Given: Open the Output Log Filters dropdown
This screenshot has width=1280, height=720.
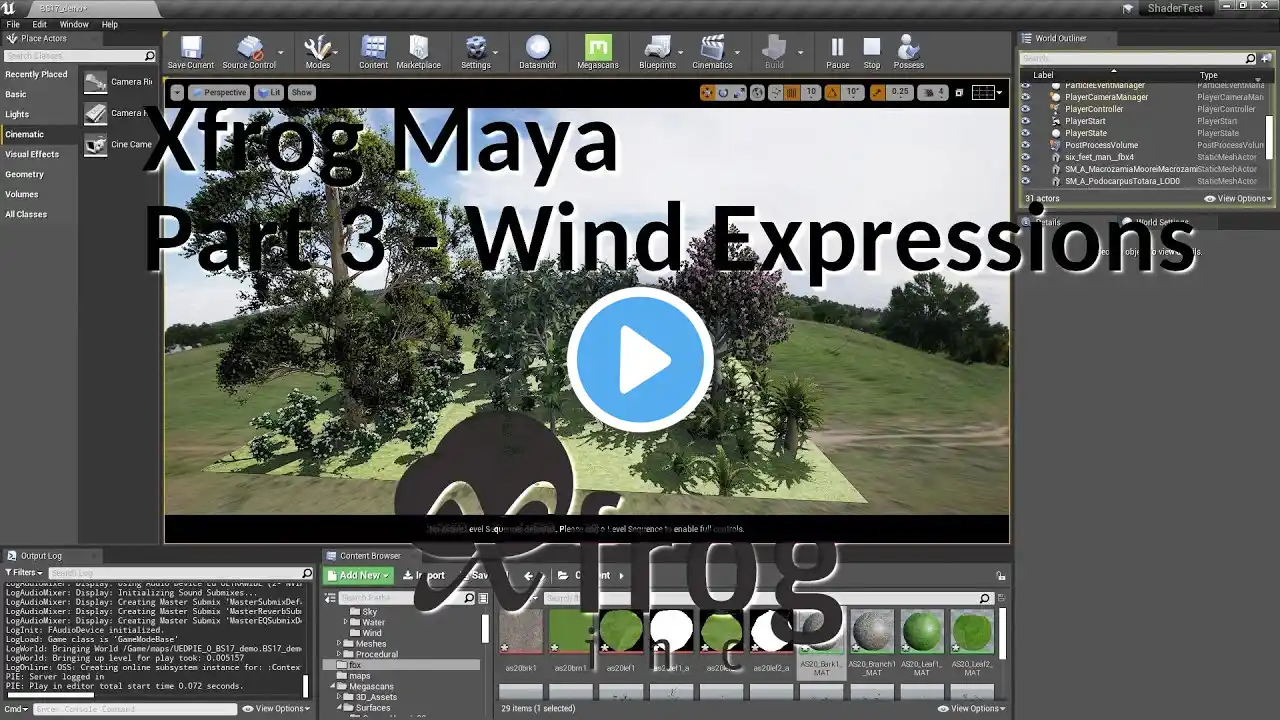Looking at the screenshot, I should pyautogui.click(x=24, y=572).
